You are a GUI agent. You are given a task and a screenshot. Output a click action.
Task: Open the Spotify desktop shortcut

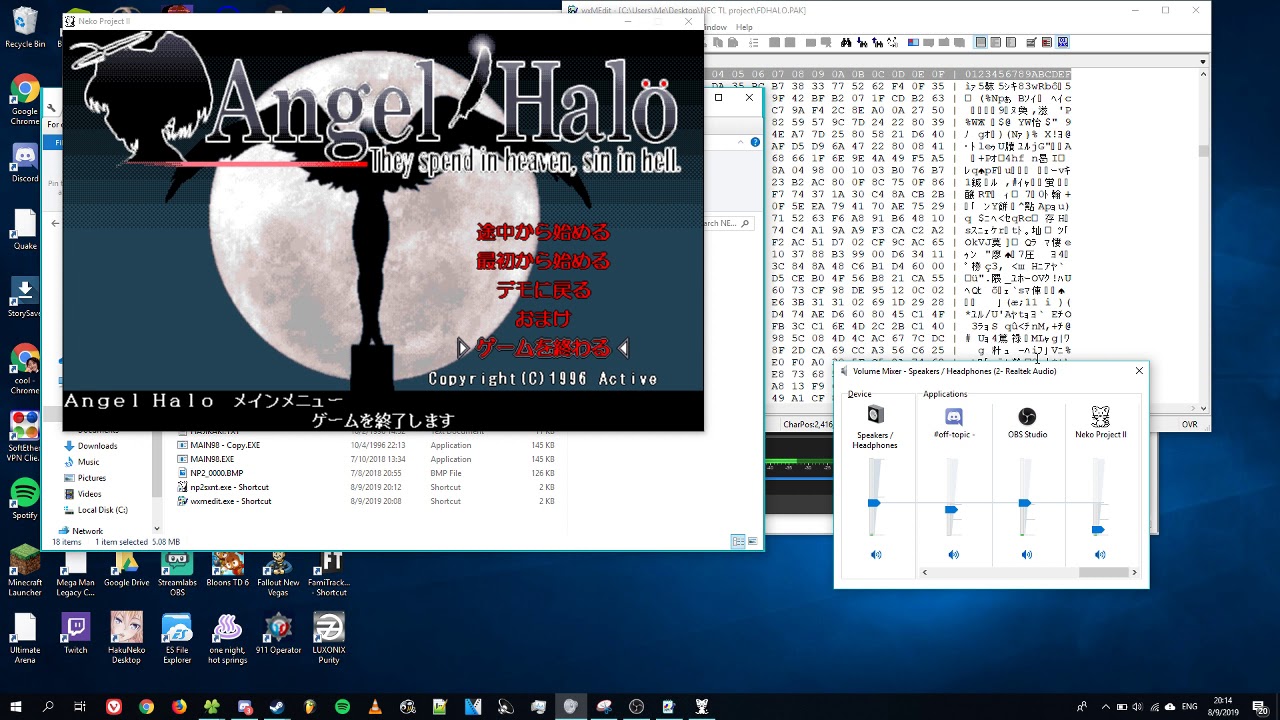tap(25, 498)
